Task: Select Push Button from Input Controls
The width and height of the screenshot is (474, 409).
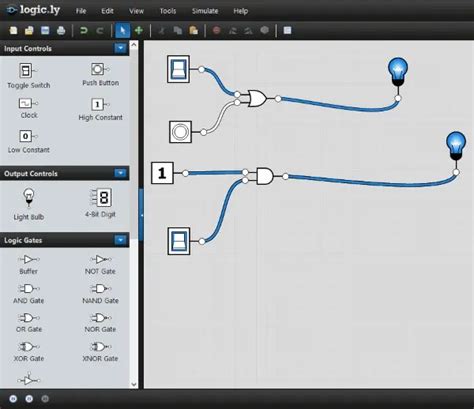Action: click(x=100, y=74)
